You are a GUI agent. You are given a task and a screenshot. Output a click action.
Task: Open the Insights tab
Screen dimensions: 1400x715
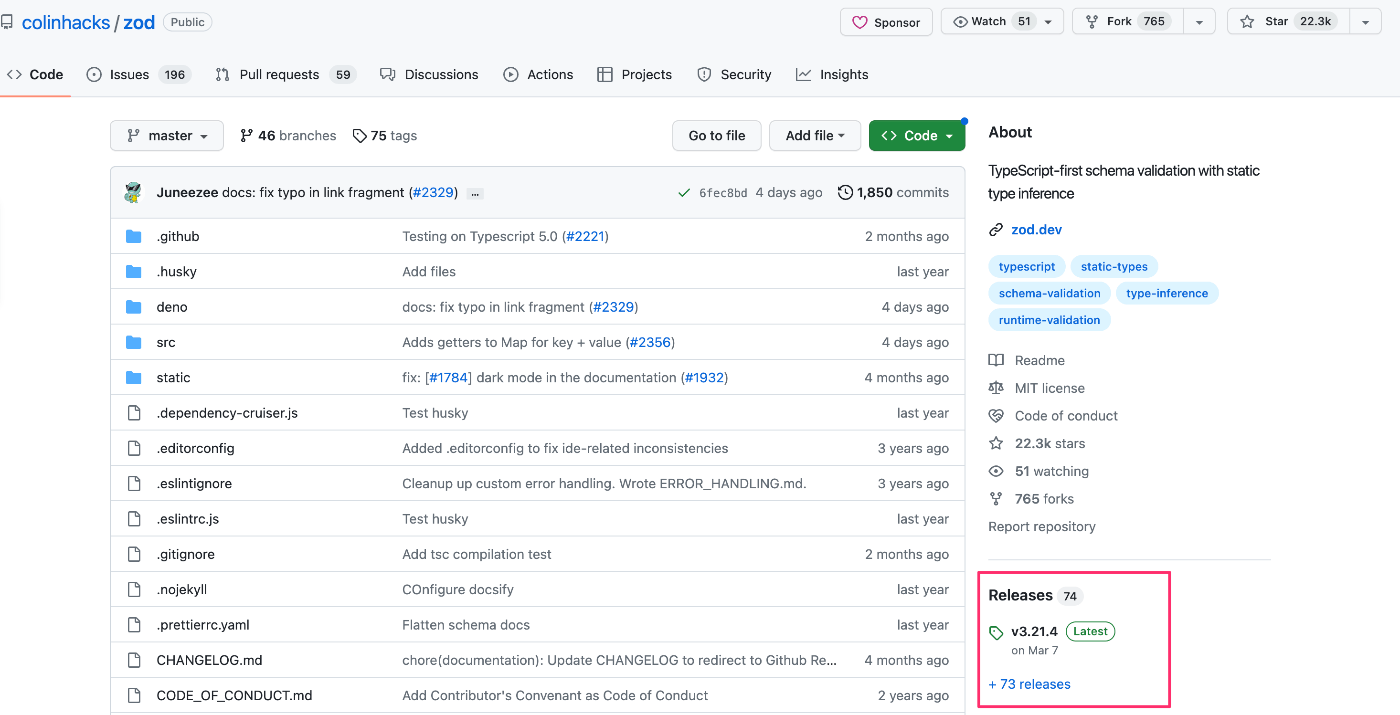point(832,75)
